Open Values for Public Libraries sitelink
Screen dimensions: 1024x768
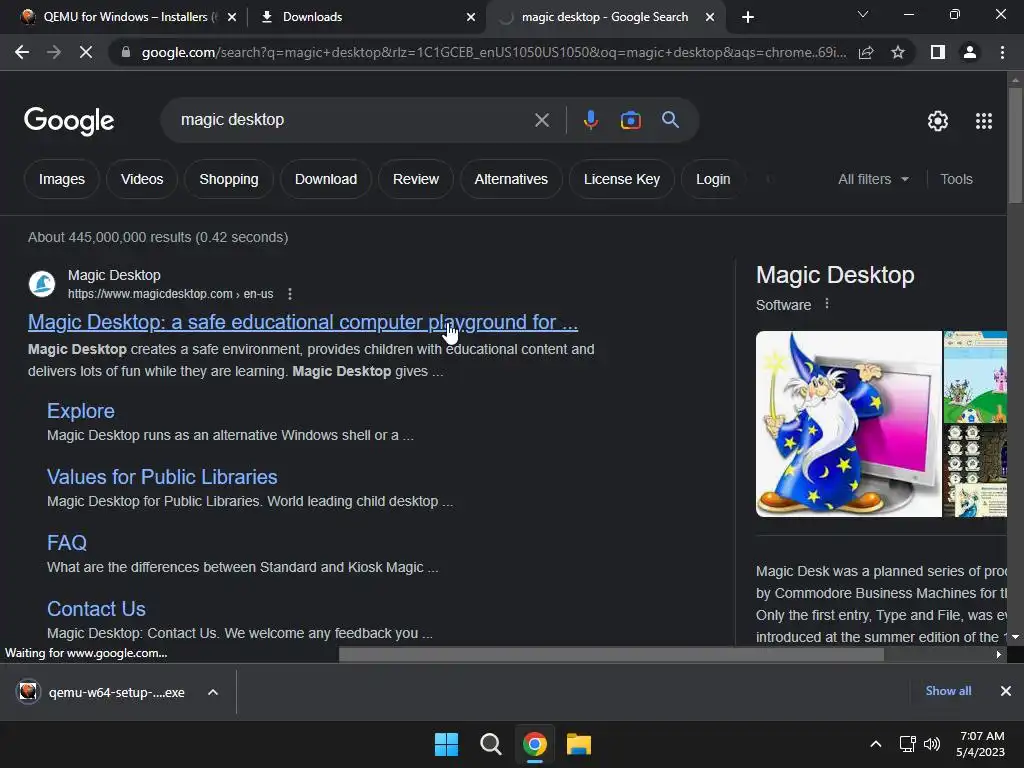click(162, 477)
